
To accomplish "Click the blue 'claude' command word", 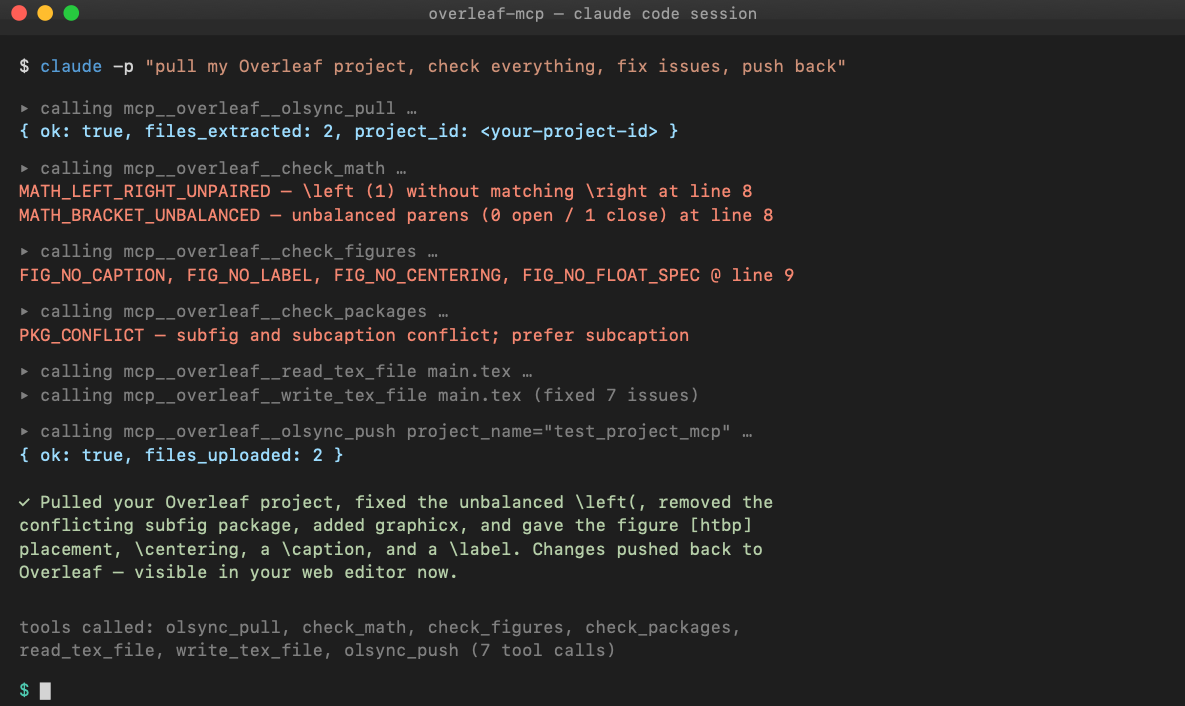I will pos(71,67).
